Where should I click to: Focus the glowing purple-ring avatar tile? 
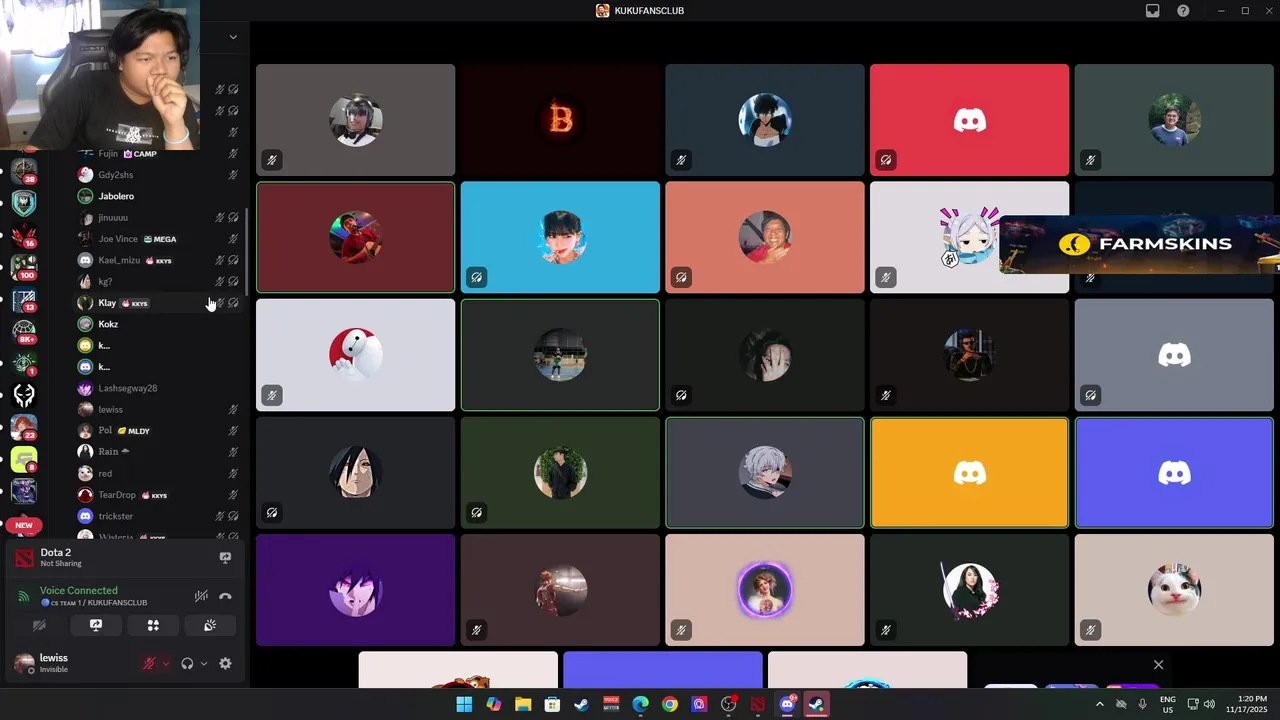(x=764, y=590)
